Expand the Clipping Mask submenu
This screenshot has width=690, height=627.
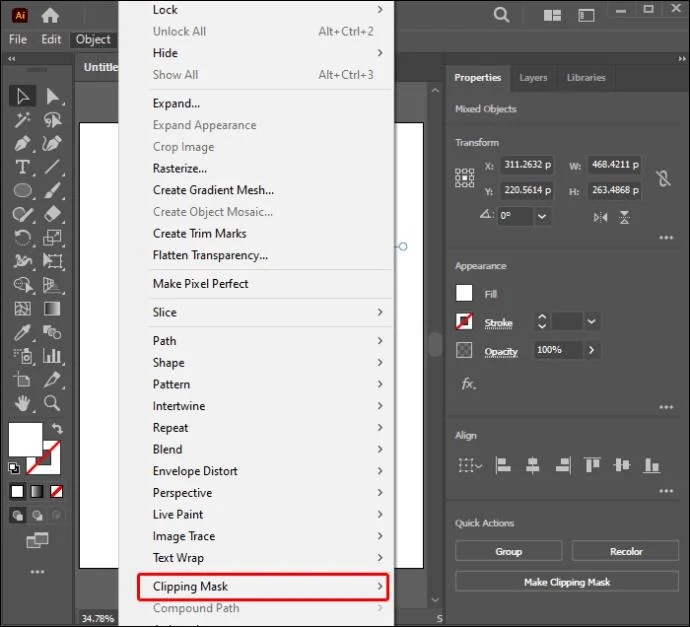[263, 587]
